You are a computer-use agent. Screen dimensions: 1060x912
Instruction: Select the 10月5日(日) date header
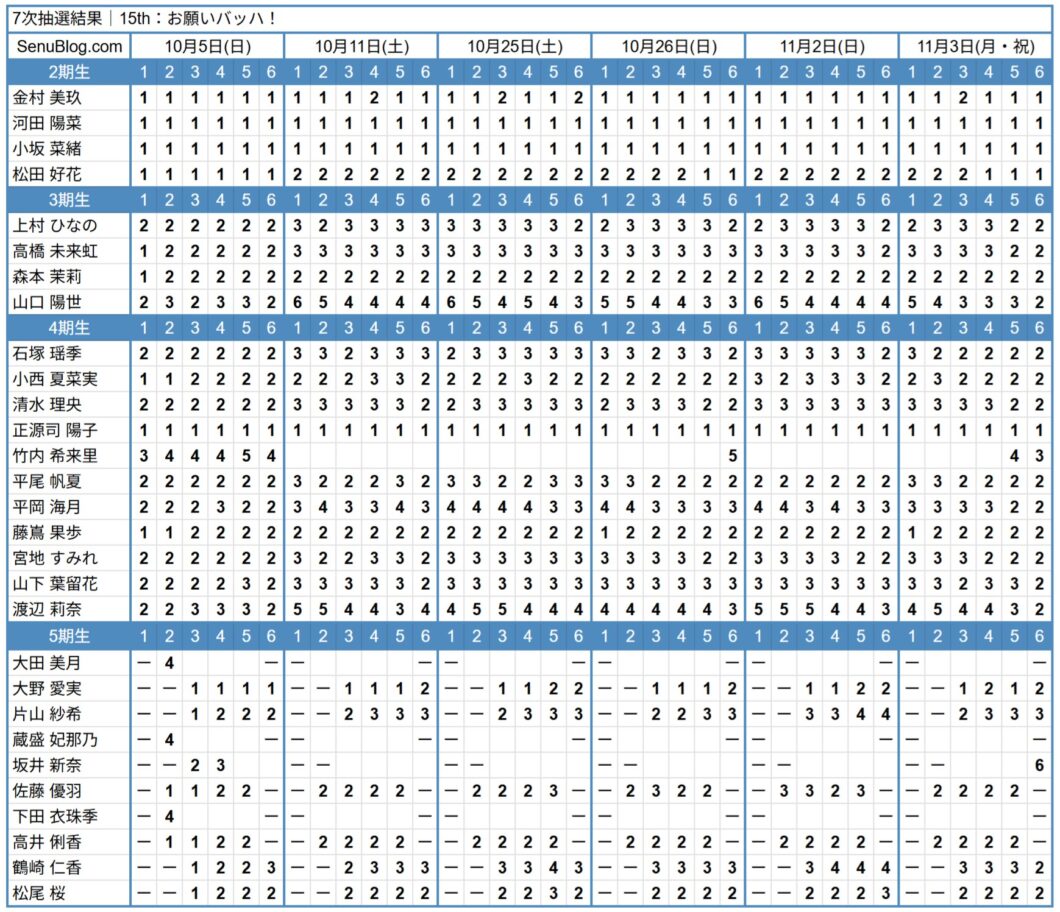(x=208, y=47)
